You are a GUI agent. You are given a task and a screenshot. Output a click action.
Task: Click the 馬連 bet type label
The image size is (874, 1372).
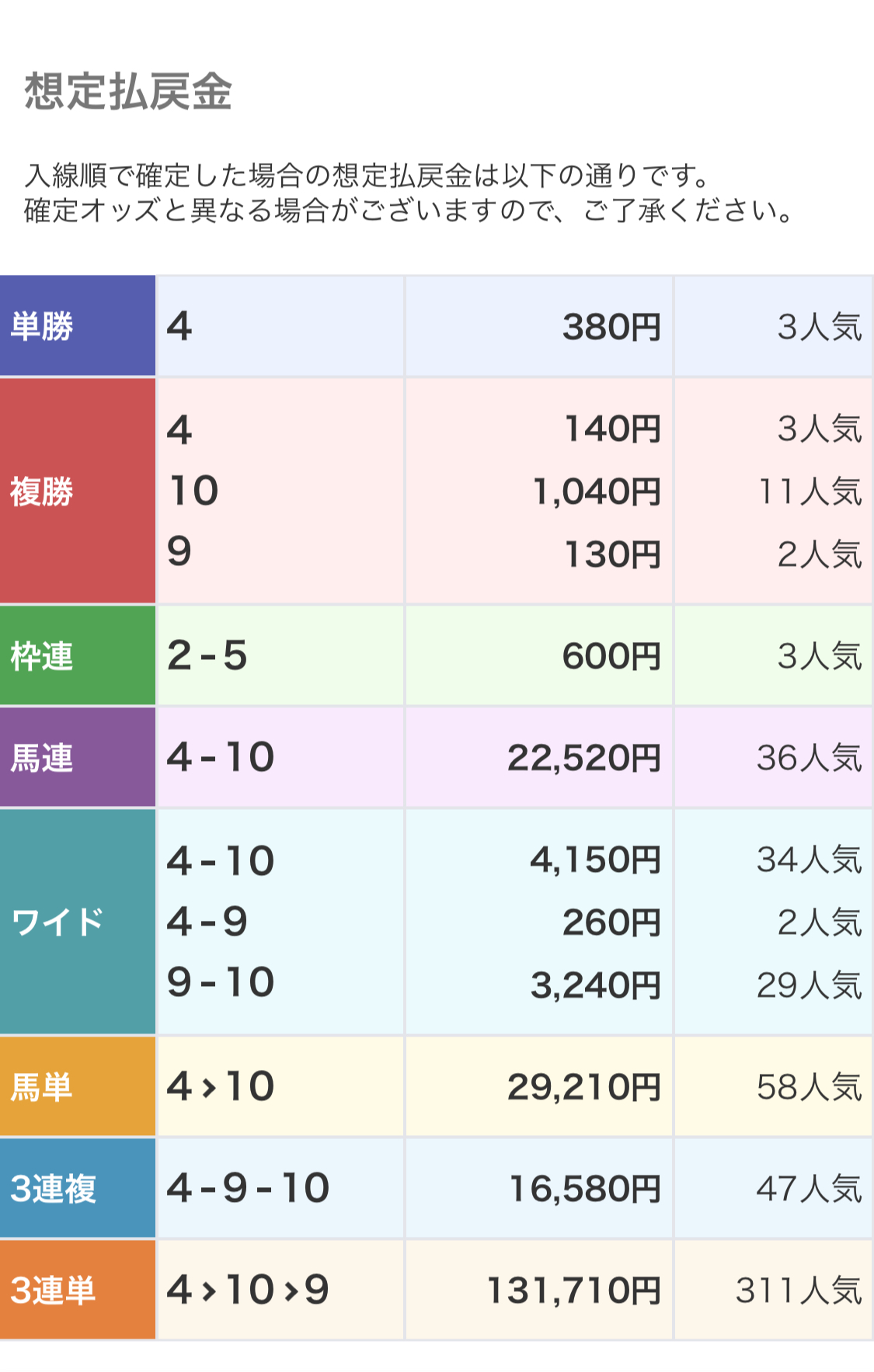pos(42,758)
